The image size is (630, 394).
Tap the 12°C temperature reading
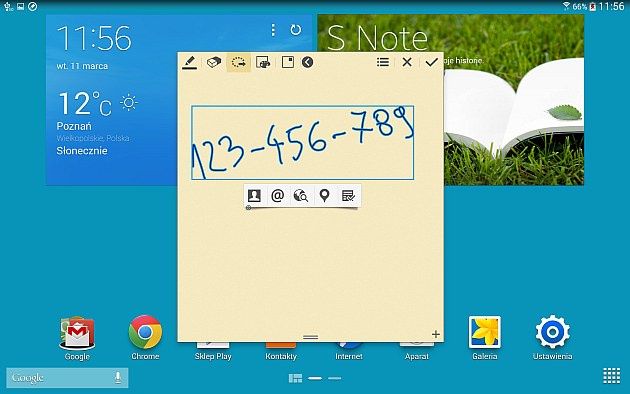click(x=85, y=104)
